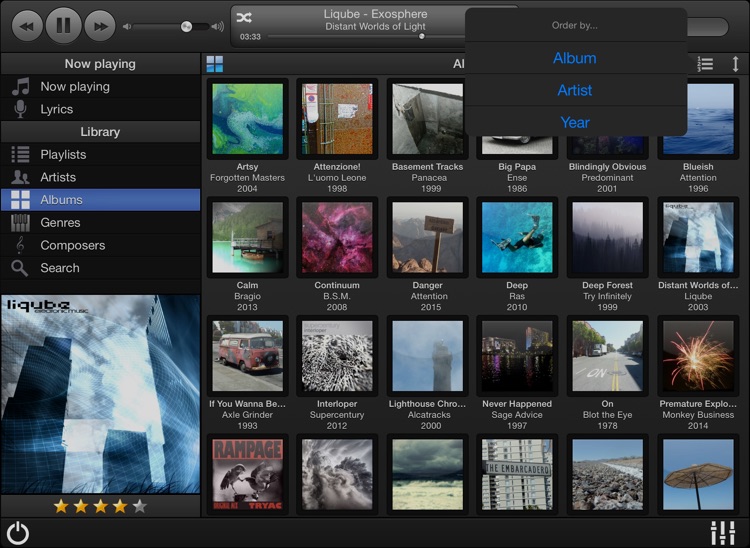Toggle shuffle mode icon
750x548 pixels.
point(244,18)
